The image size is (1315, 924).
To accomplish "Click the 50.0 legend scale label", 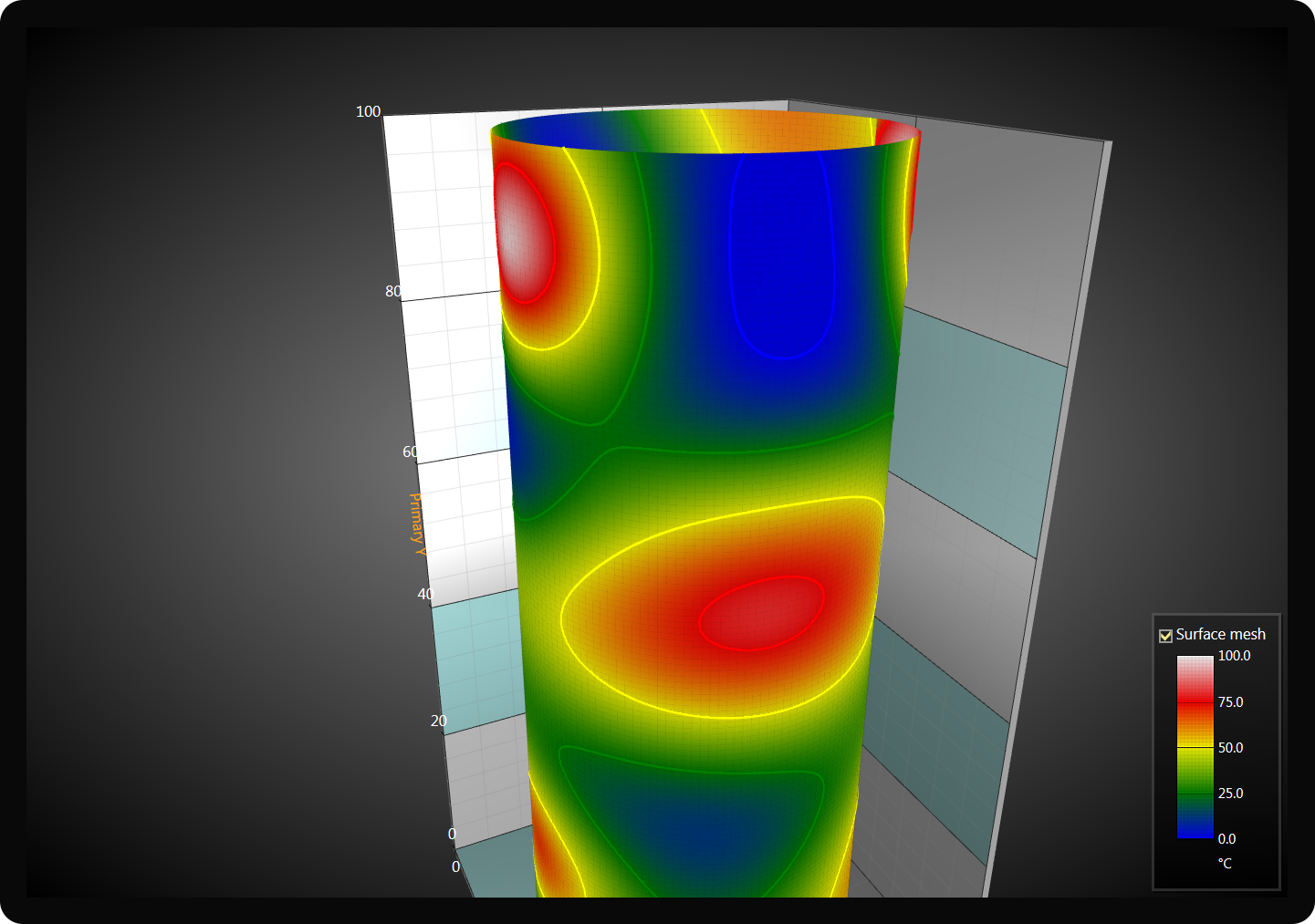I will tap(1230, 748).
